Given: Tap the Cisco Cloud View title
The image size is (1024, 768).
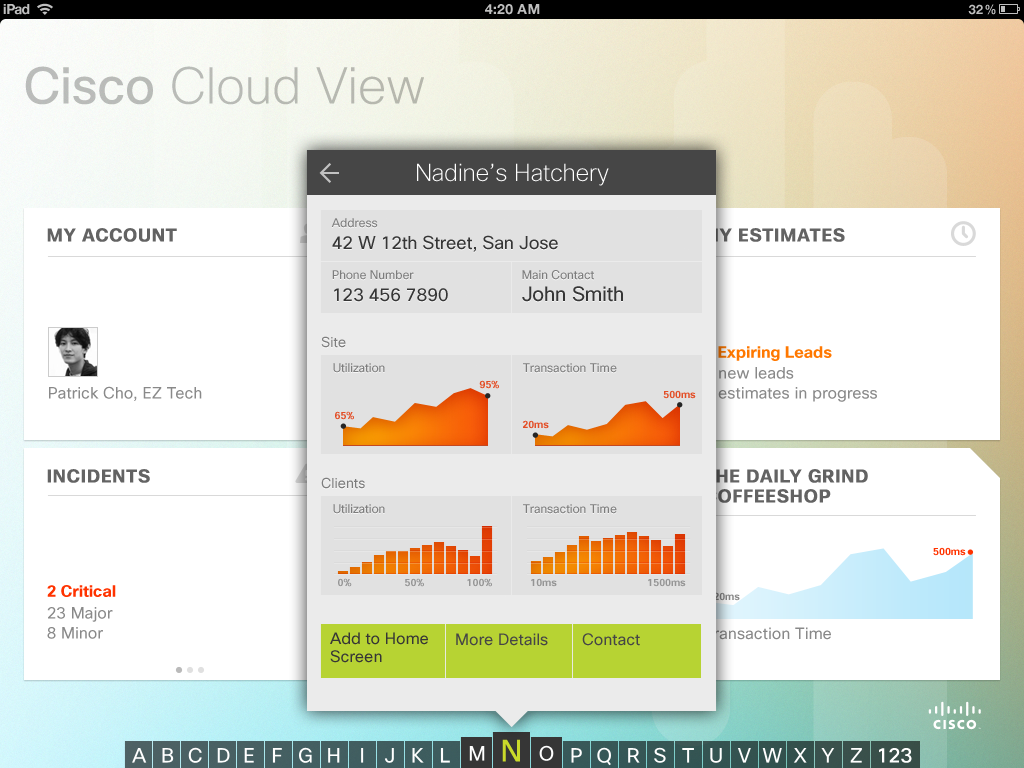Looking at the screenshot, I should tap(225, 86).
